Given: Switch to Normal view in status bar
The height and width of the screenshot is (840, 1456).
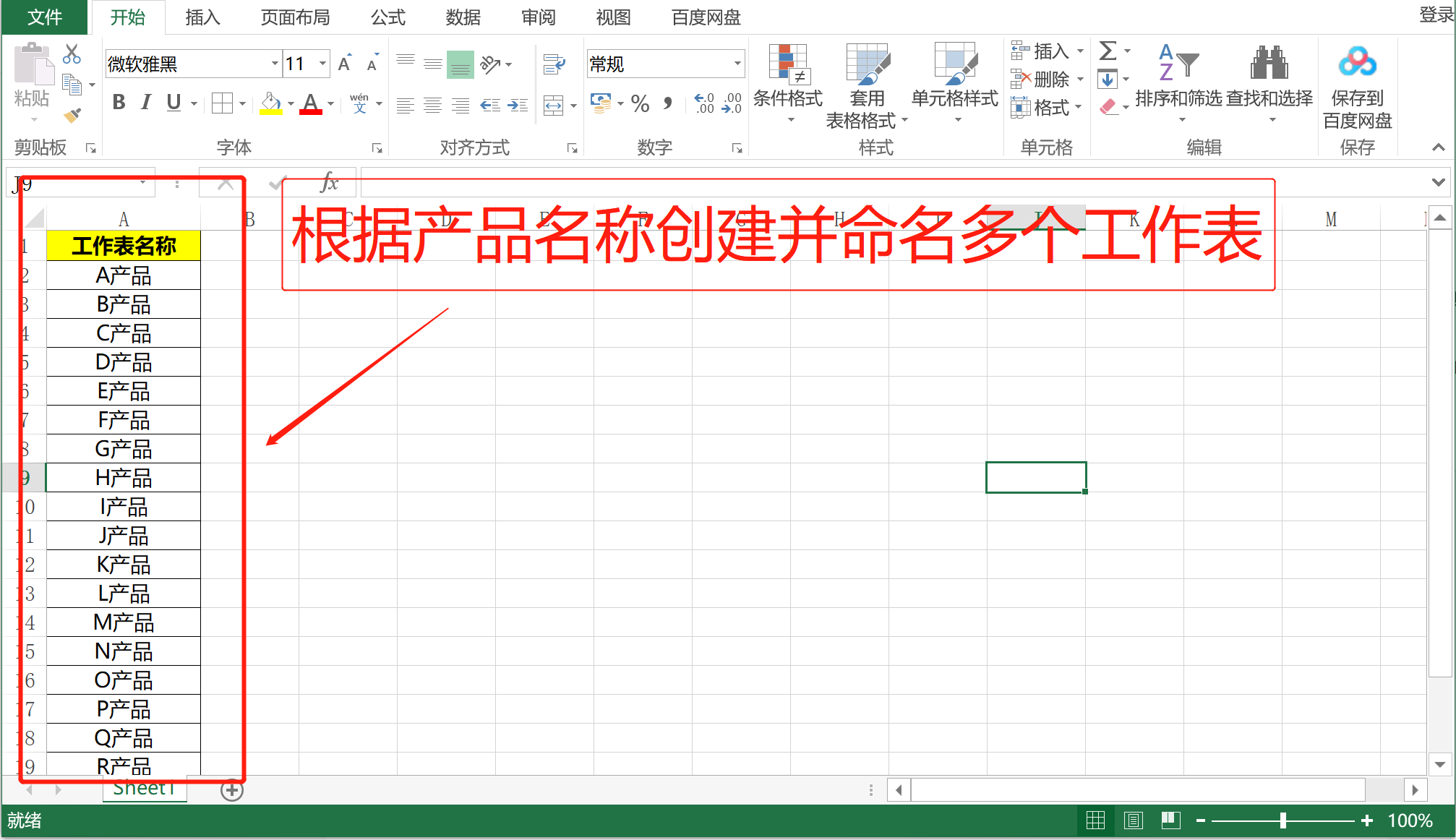Looking at the screenshot, I should point(1095,820).
